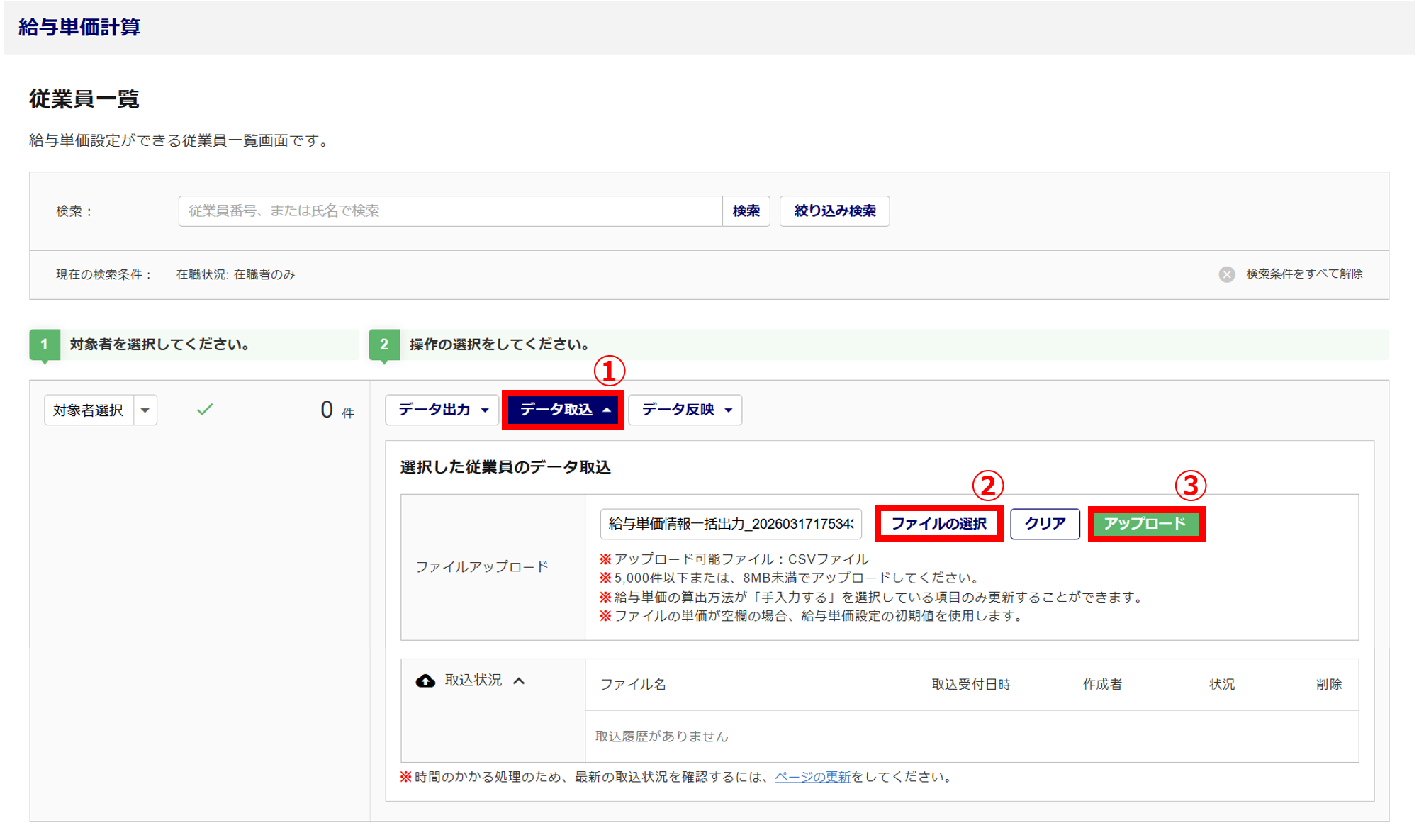Open 絞り込み検索 filter search

click(x=834, y=211)
